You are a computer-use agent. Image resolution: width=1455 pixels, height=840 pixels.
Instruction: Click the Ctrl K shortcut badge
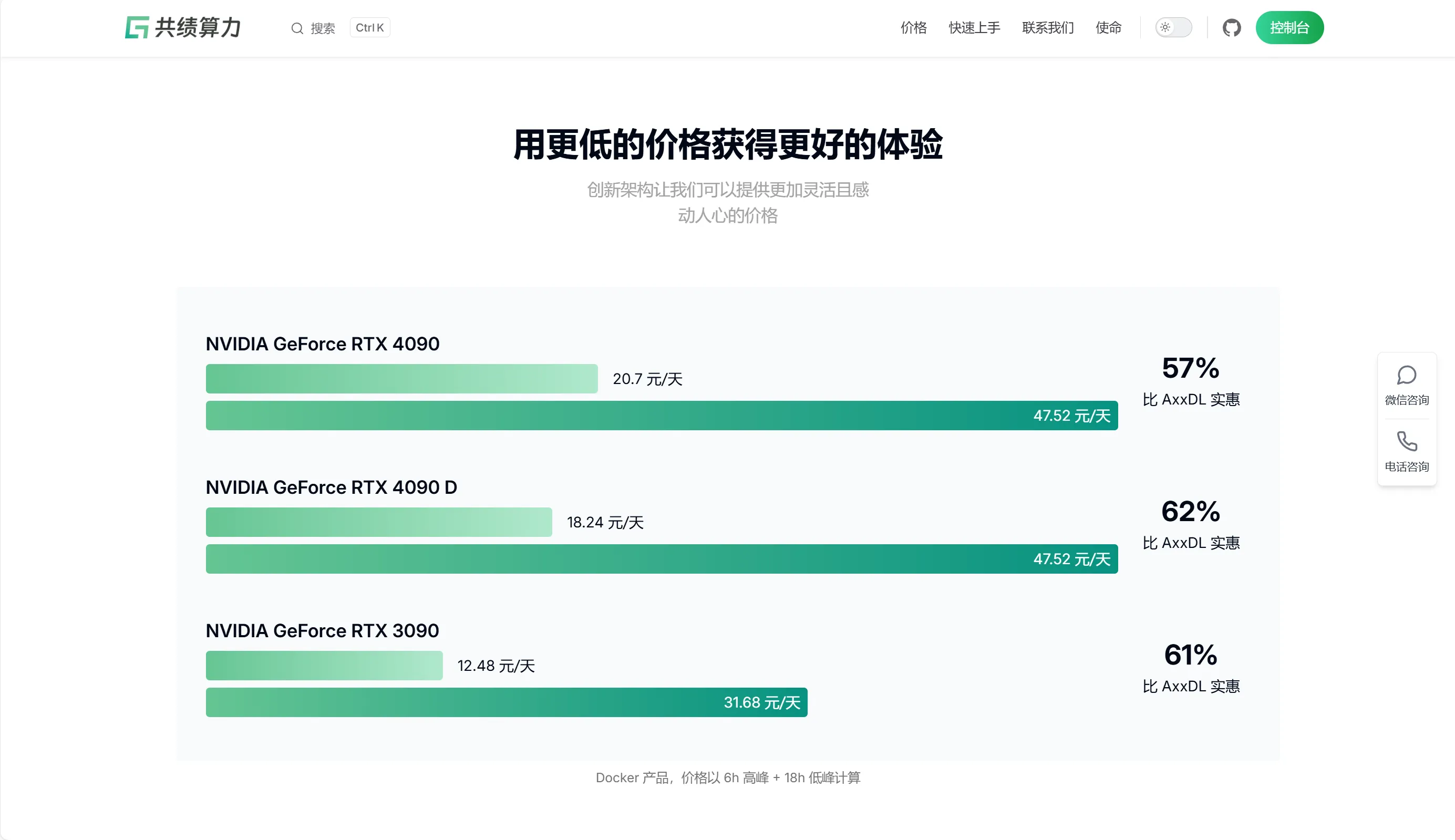370,27
